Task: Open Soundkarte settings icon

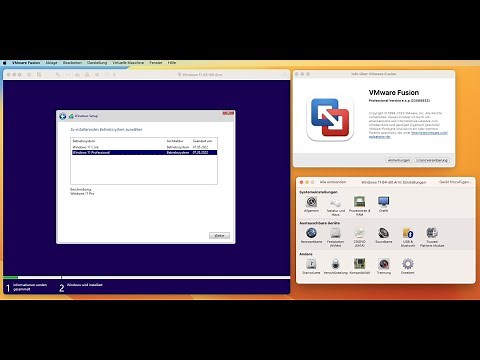Action: click(x=383, y=232)
